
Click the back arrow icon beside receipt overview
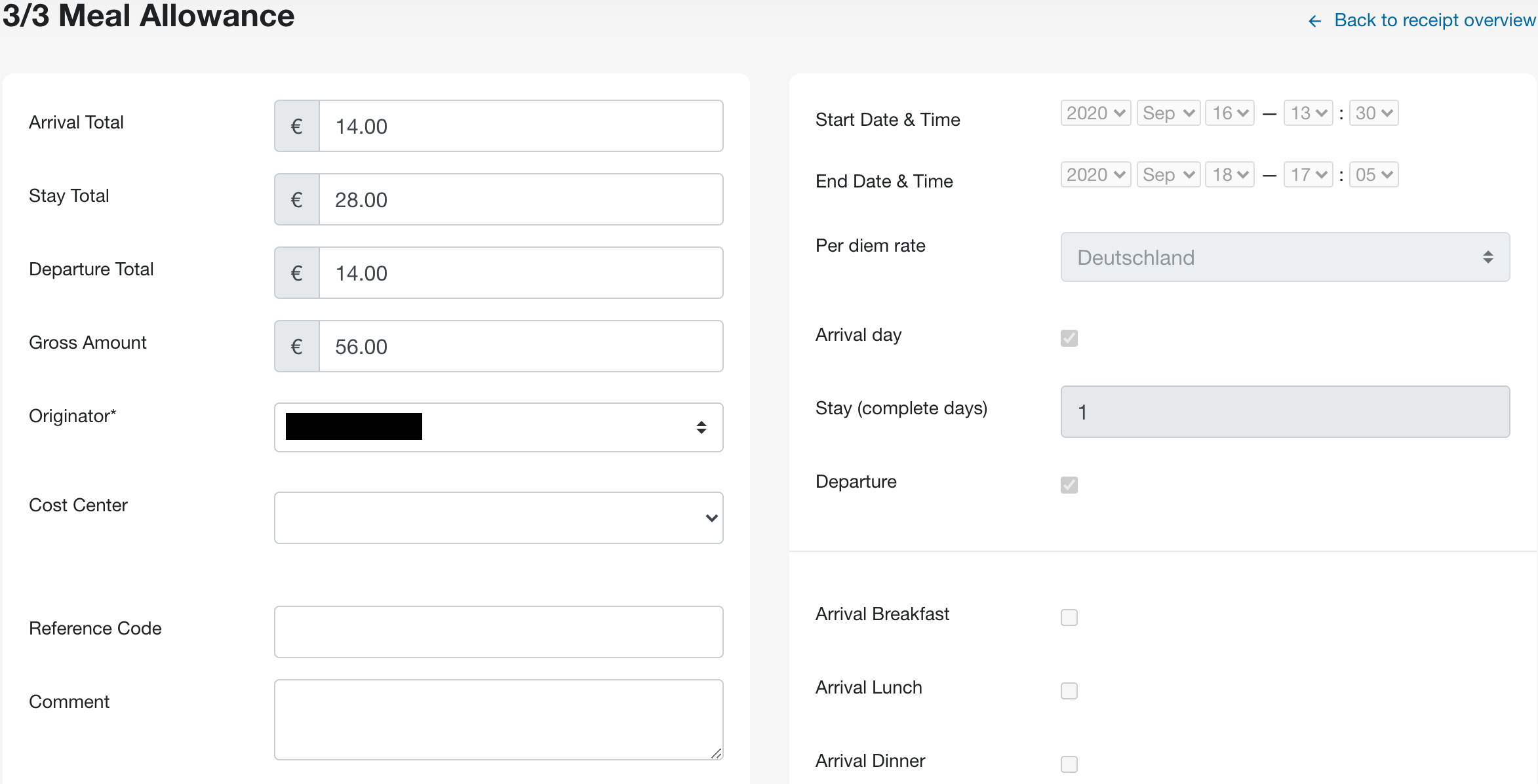click(1314, 21)
